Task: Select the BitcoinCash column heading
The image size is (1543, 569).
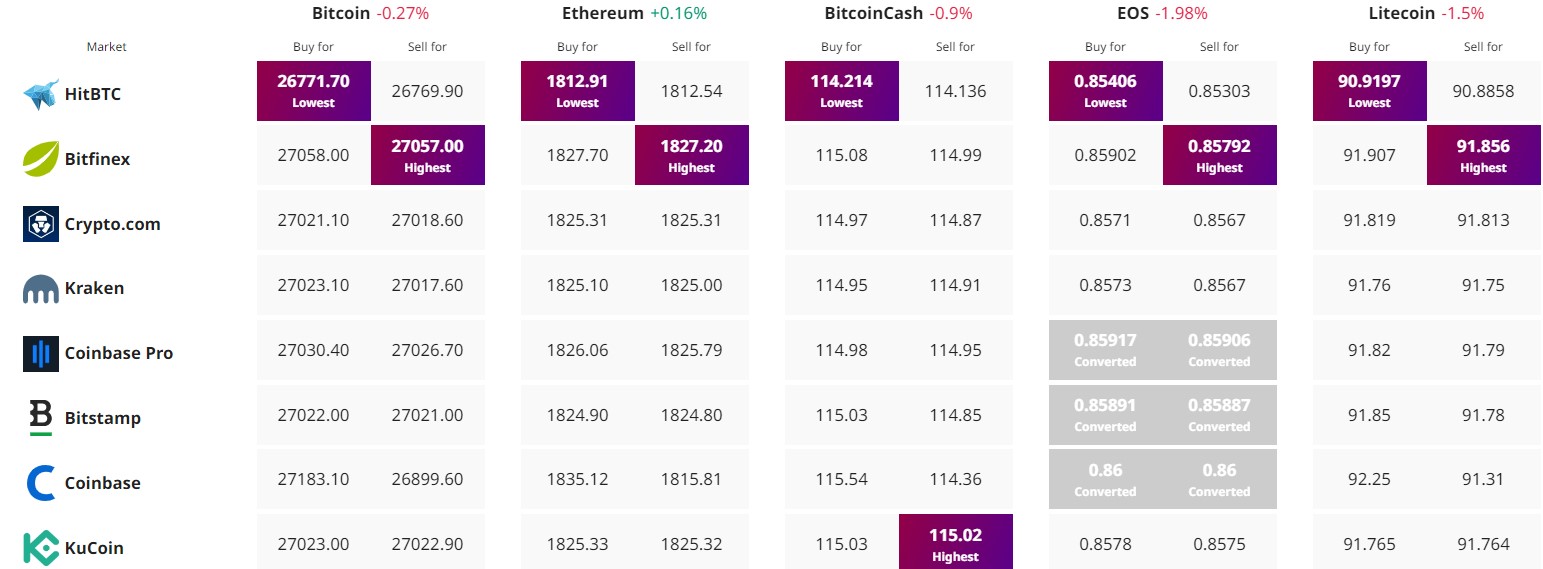Action: coord(873,14)
